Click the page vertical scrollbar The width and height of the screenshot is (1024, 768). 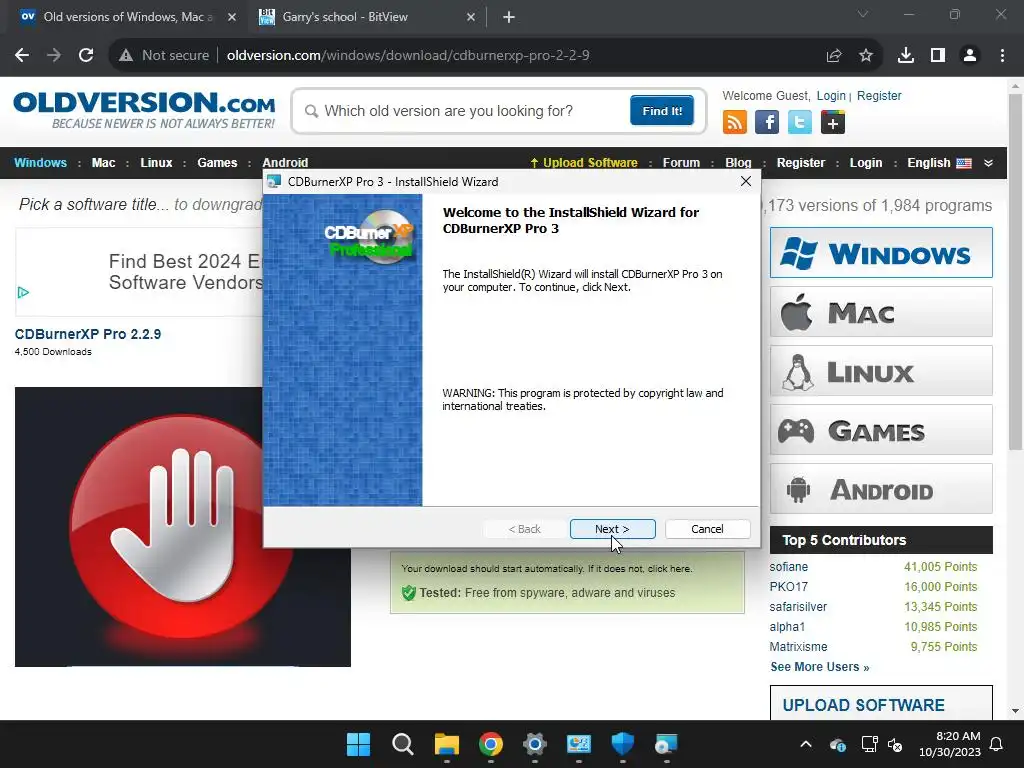coord(1015,272)
